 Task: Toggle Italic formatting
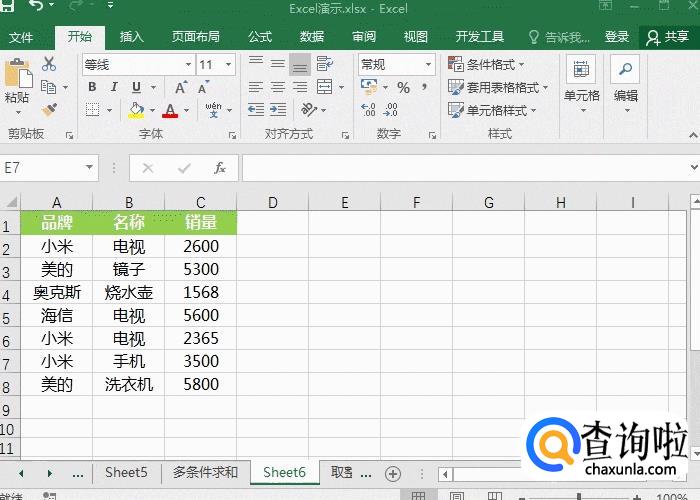(x=114, y=87)
